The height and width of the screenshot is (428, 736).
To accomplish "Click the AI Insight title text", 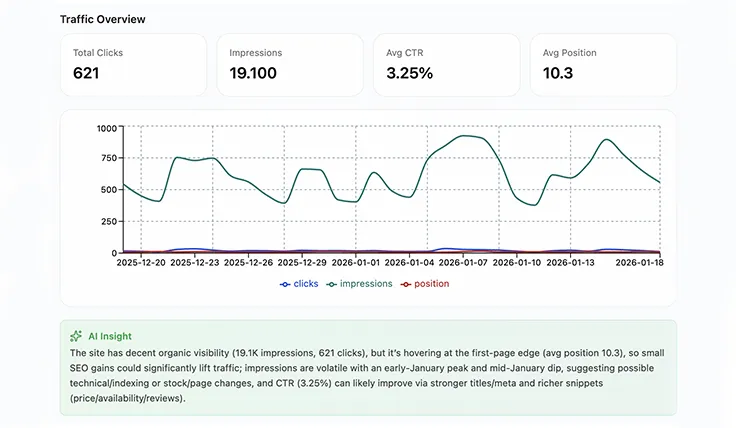I will 109,337.
